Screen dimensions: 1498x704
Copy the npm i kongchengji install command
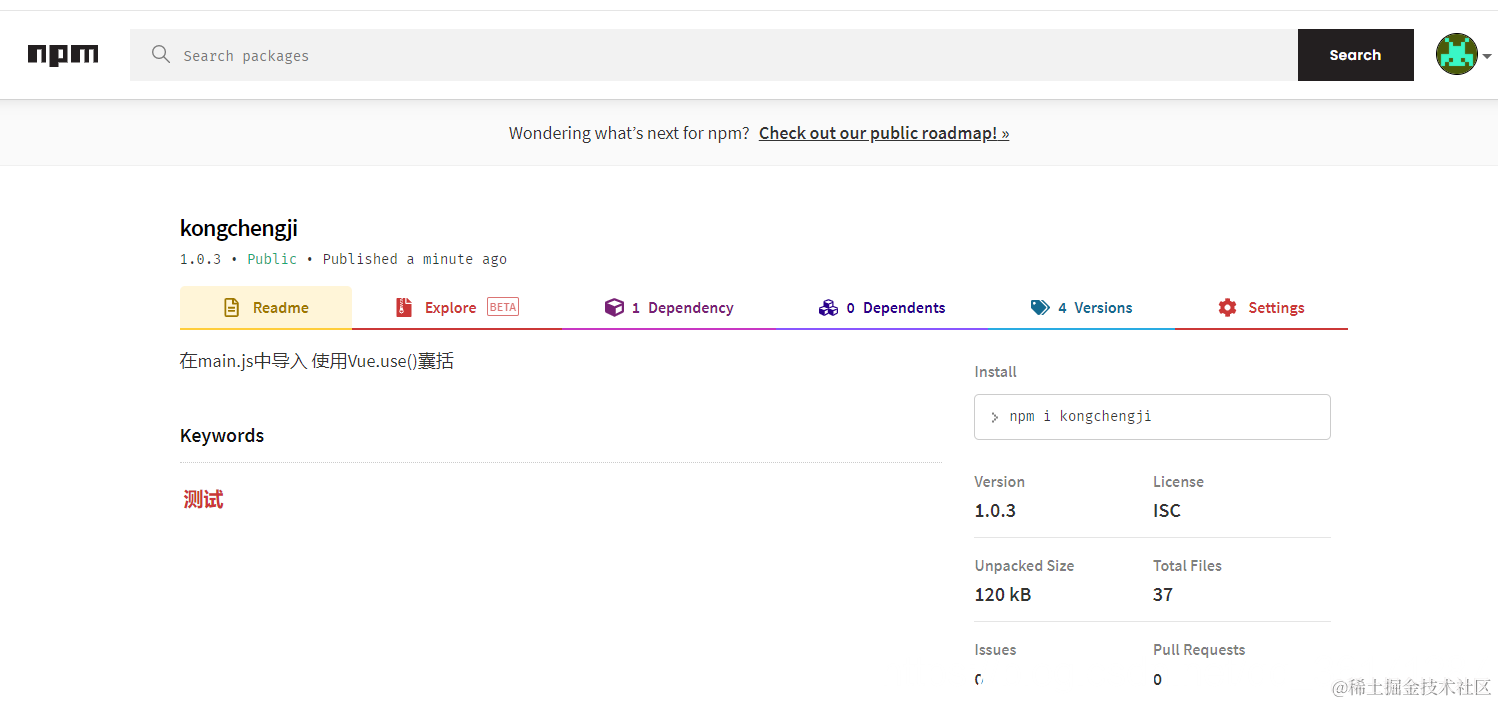point(1152,416)
